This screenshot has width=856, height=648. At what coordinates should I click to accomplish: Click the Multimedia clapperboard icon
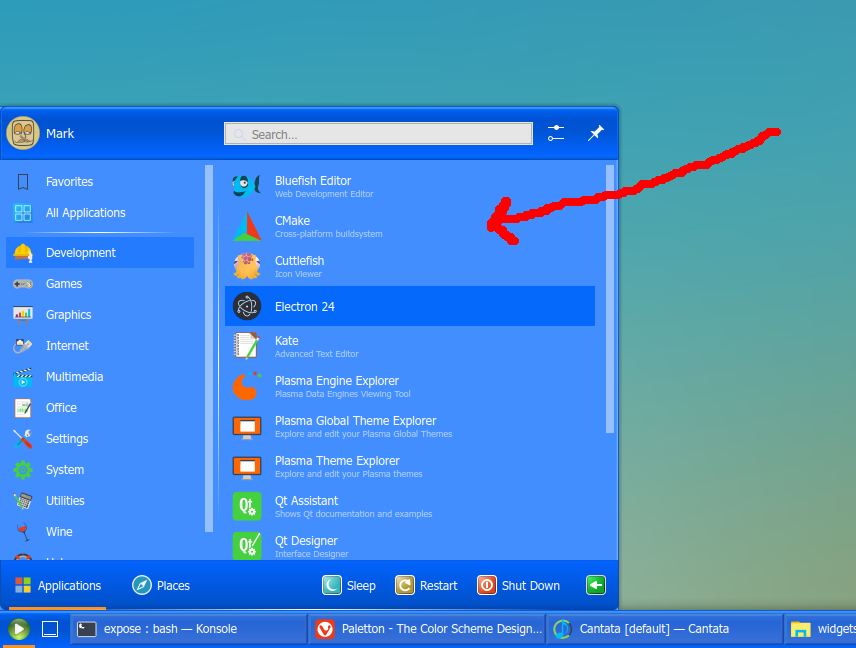click(x=23, y=377)
